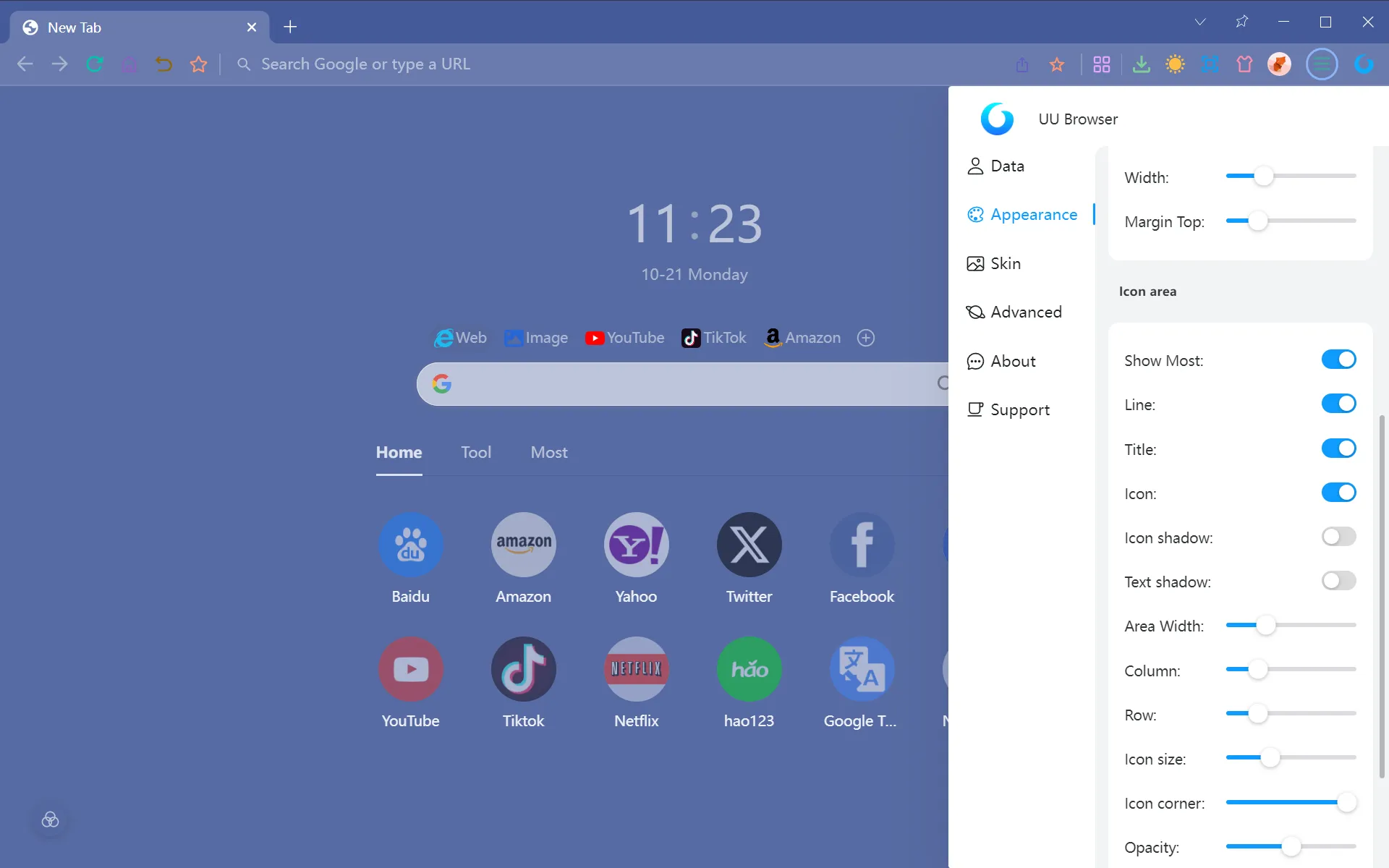Click the Area Width slider handle
Image resolution: width=1389 pixels, height=868 pixels.
(1265, 625)
